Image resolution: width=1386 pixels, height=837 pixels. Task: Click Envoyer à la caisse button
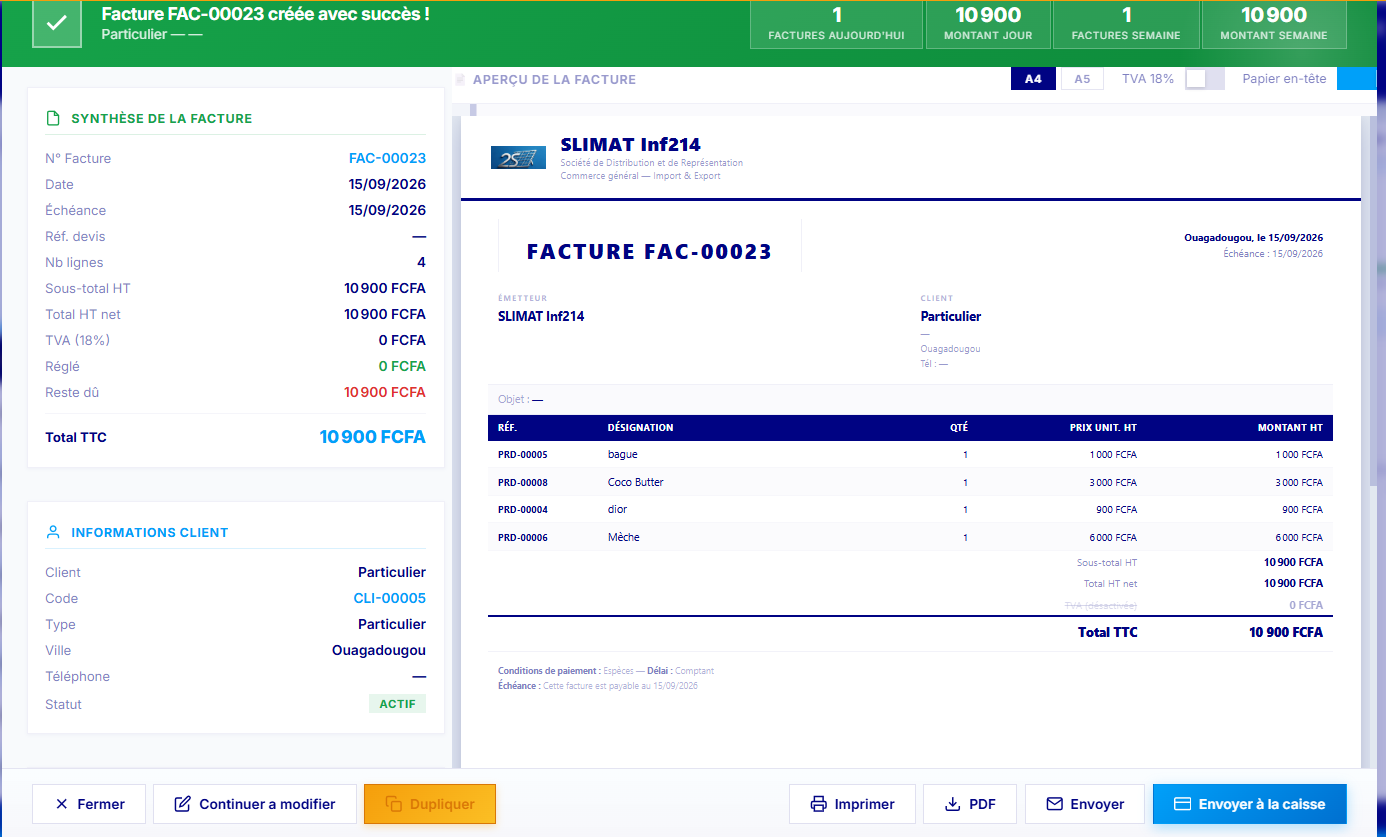[x=1249, y=804]
